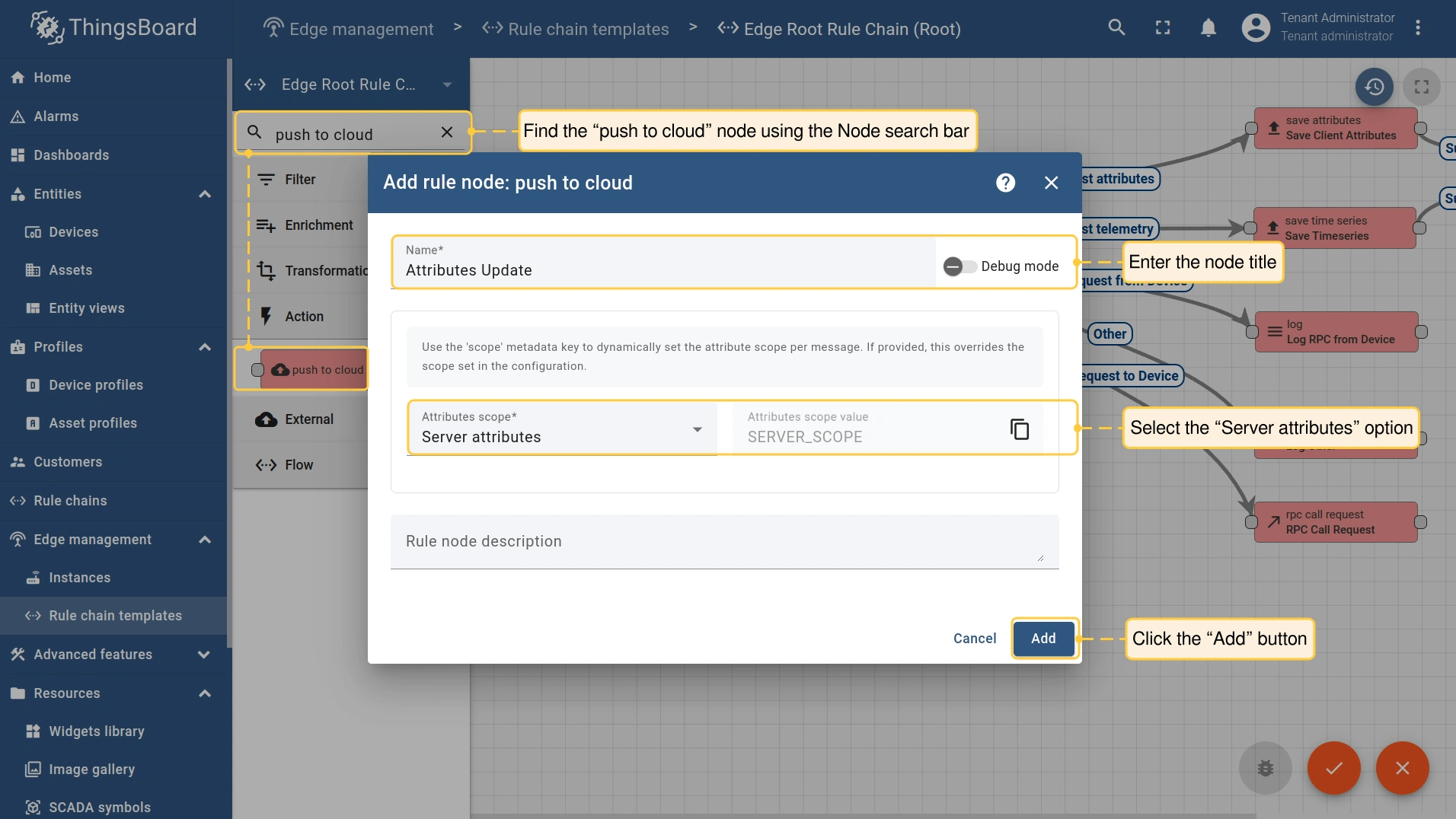
Task: Collapse the Entities section
Action: tap(204, 194)
